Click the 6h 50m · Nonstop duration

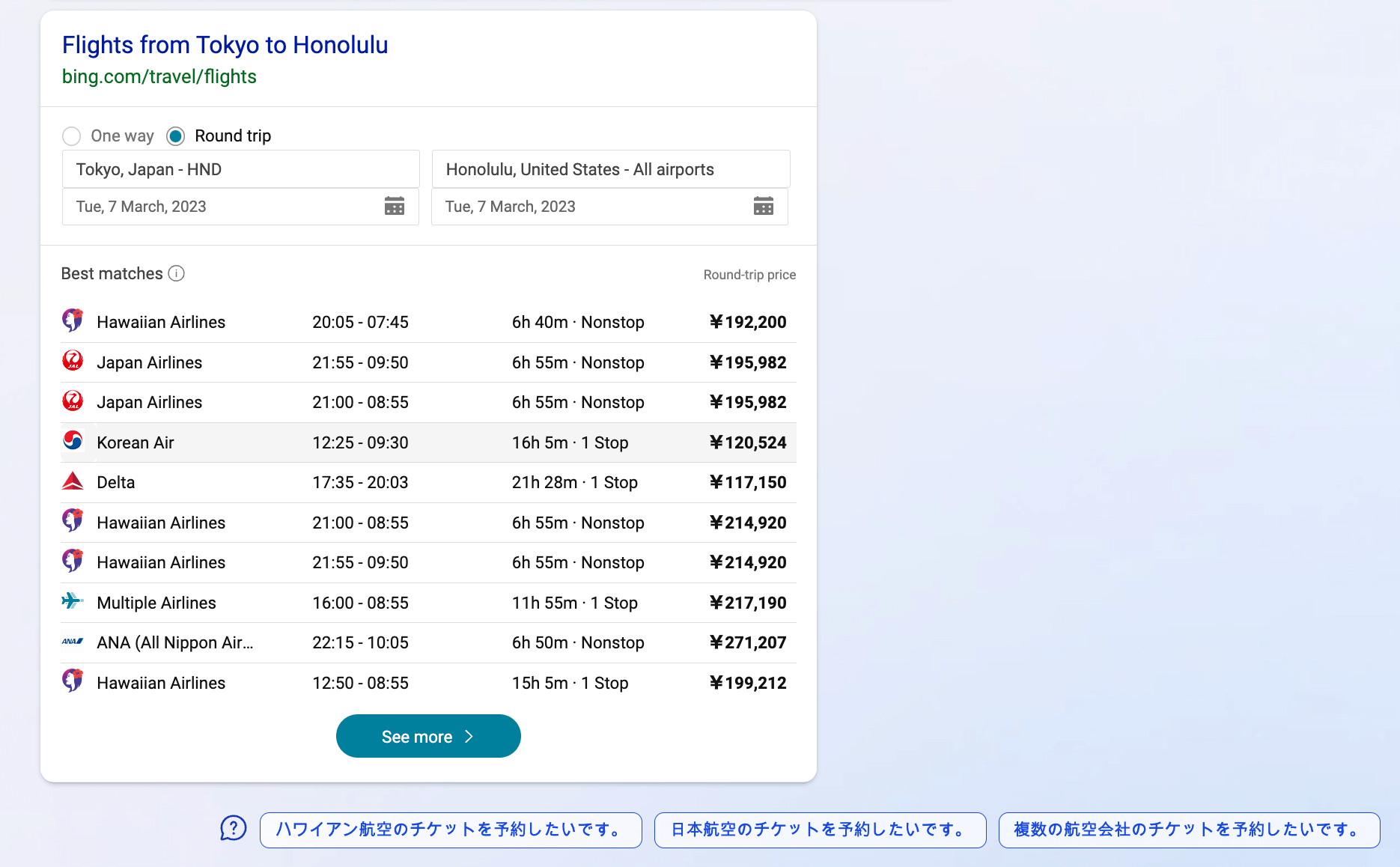(x=578, y=642)
